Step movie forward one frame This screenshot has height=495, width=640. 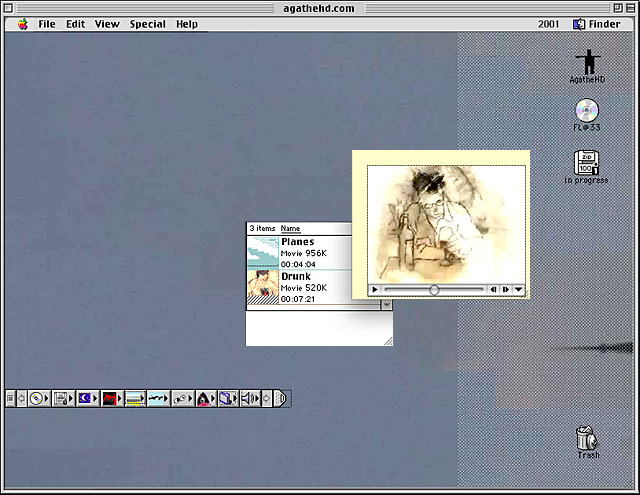[505, 289]
